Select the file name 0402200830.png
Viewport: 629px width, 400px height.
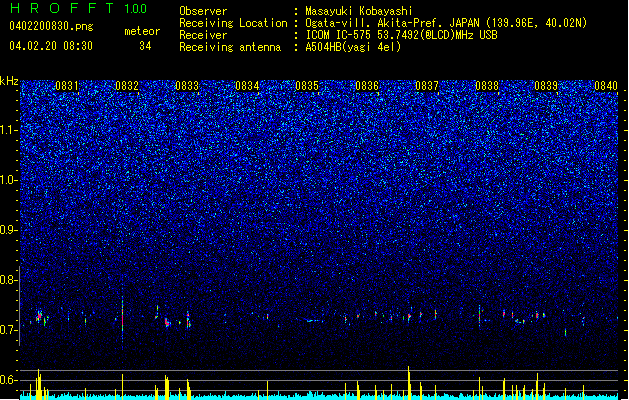click(x=51, y=26)
